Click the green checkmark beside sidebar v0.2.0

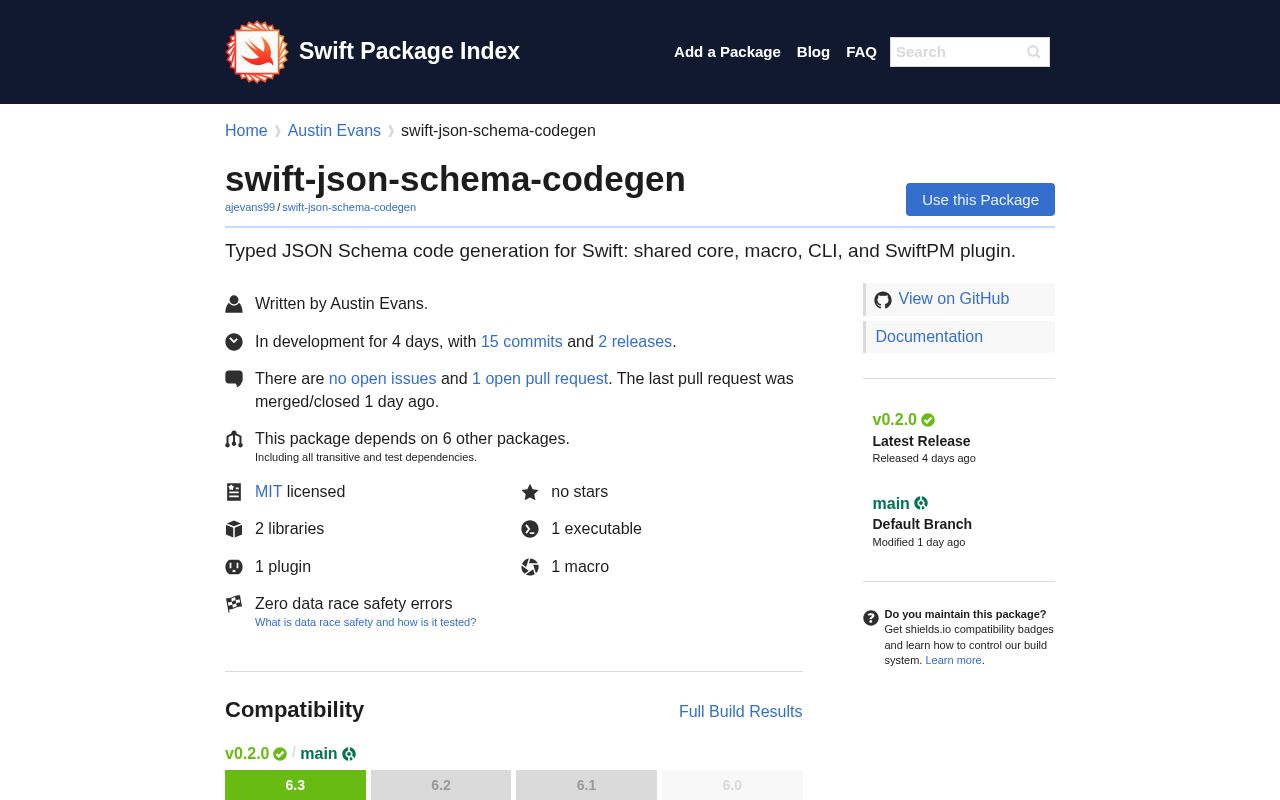click(928, 420)
